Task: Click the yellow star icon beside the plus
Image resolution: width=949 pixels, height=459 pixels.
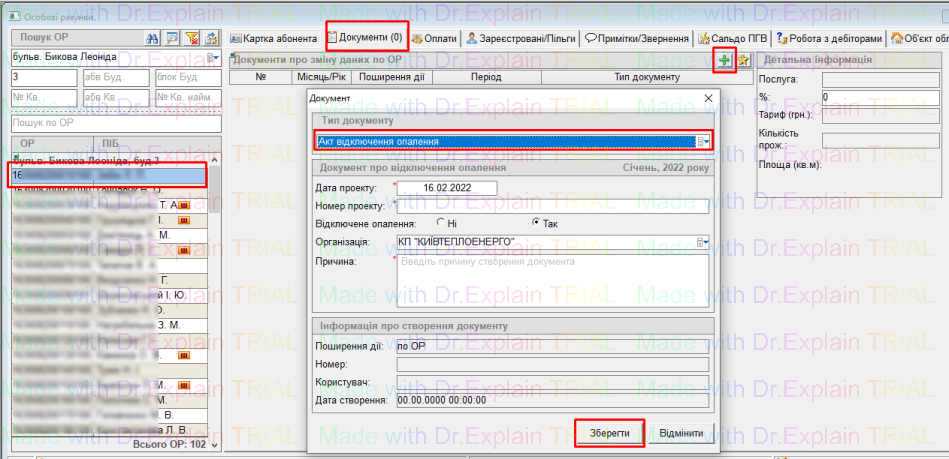Action: [743, 61]
